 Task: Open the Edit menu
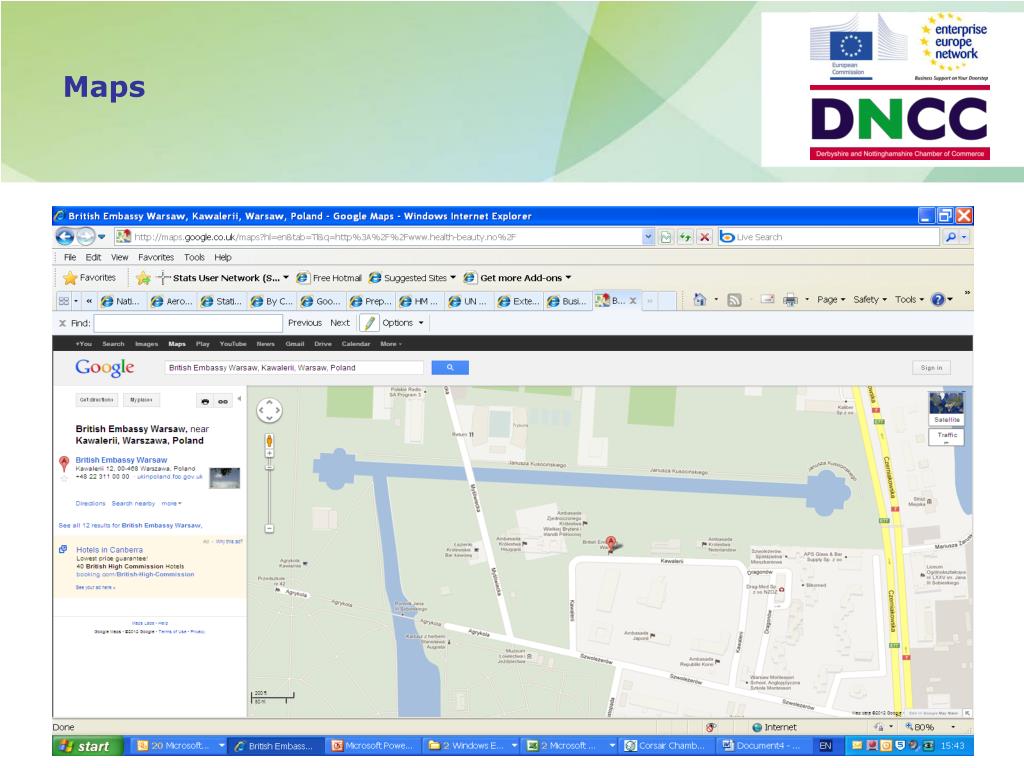pos(93,257)
